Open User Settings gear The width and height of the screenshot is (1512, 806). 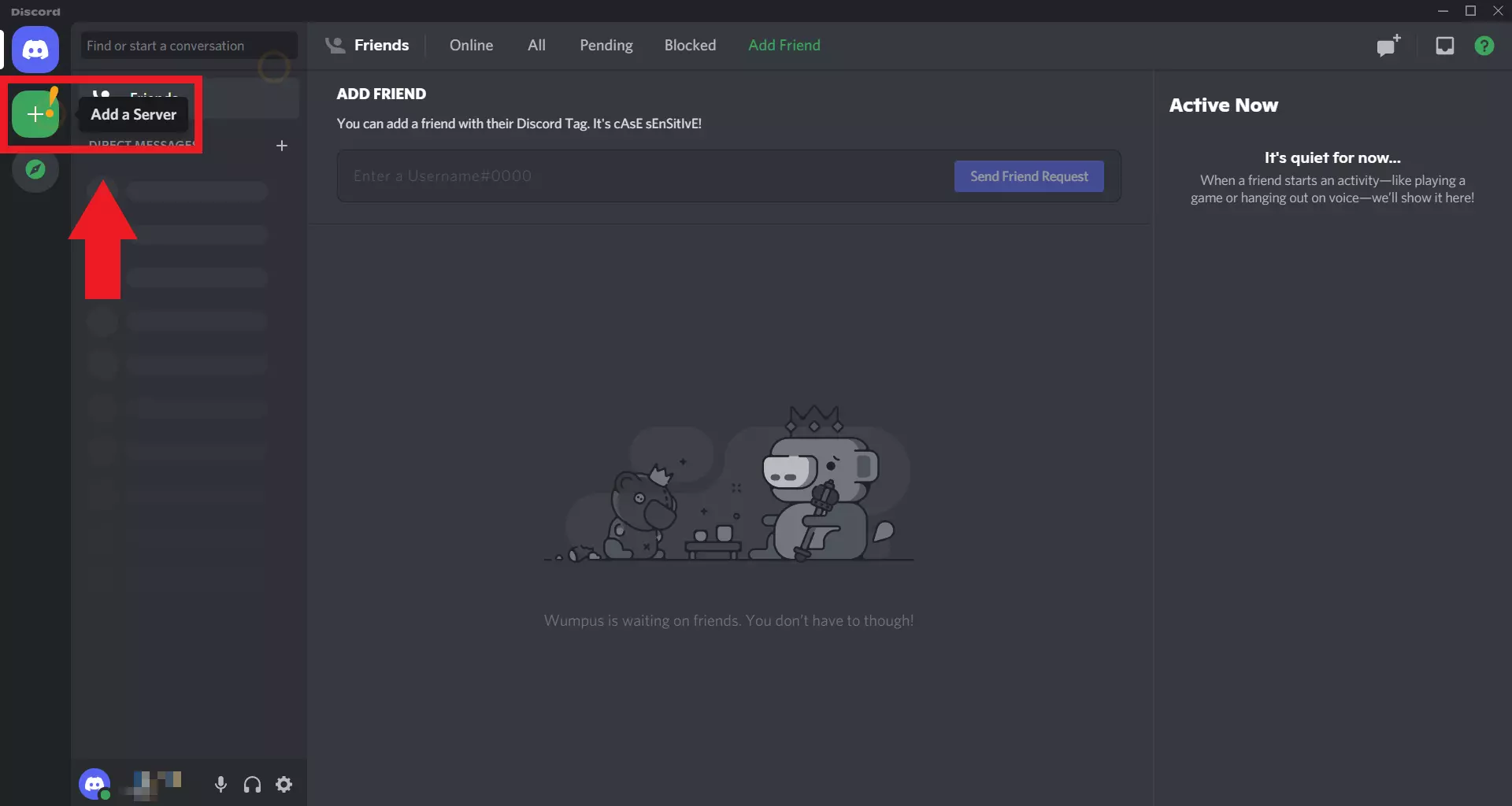pyautogui.click(x=284, y=784)
